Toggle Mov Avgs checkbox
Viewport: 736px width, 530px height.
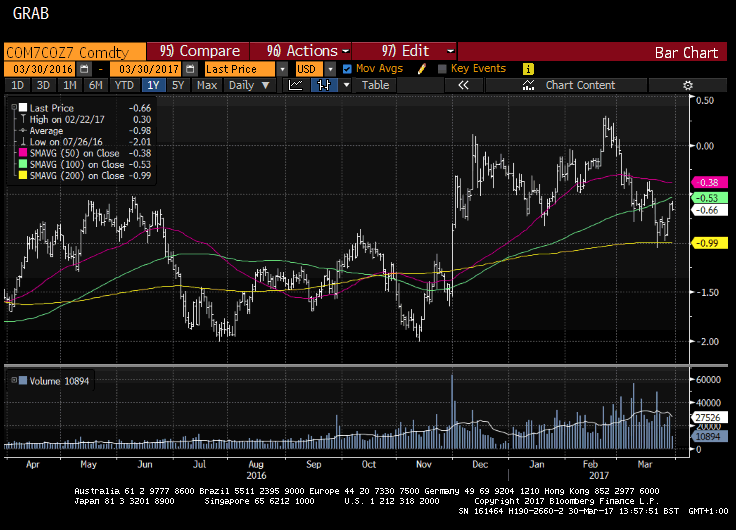[x=347, y=69]
